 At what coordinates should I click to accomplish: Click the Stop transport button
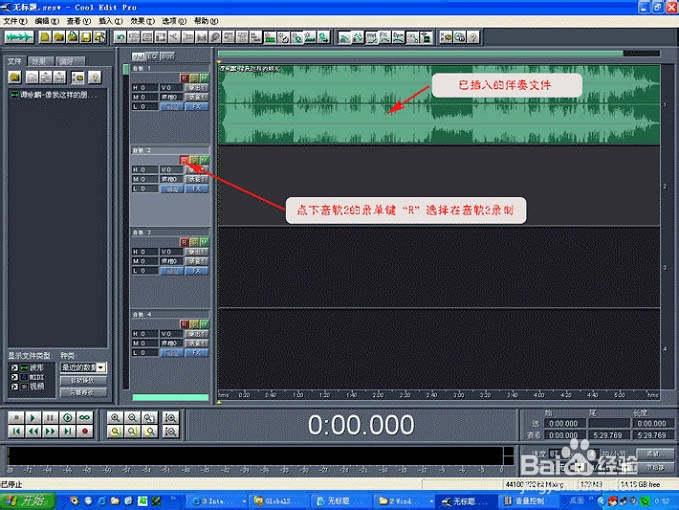coord(16,418)
